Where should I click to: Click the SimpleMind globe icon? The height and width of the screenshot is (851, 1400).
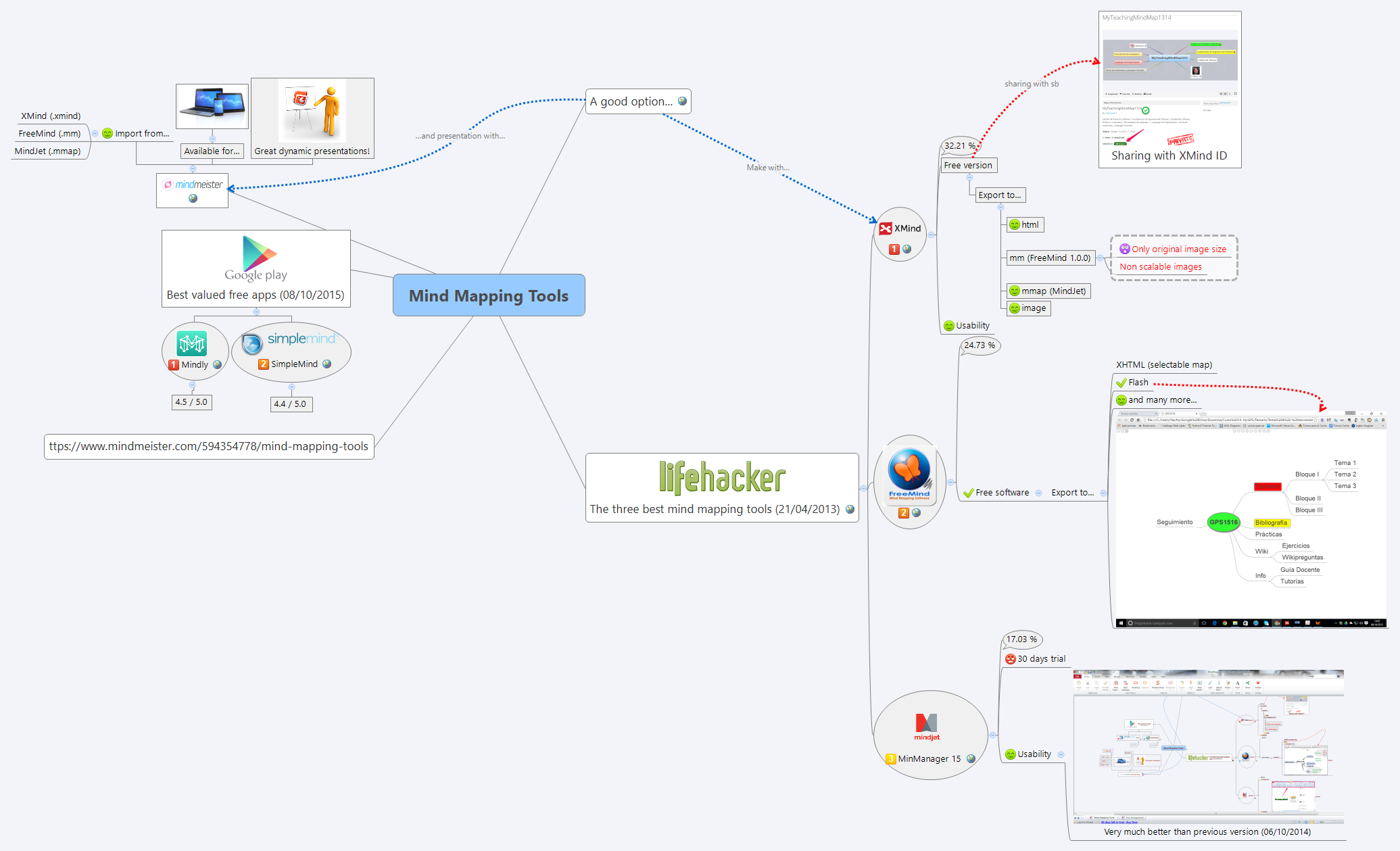click(327, 364)
